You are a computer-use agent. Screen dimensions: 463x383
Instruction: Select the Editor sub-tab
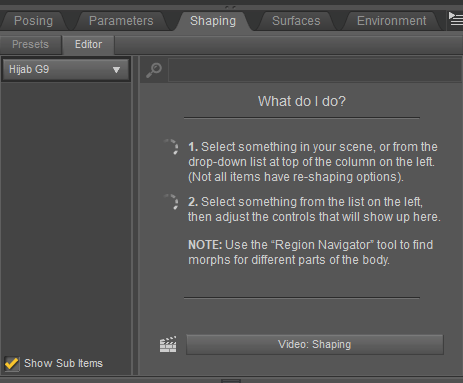(88, 44)
